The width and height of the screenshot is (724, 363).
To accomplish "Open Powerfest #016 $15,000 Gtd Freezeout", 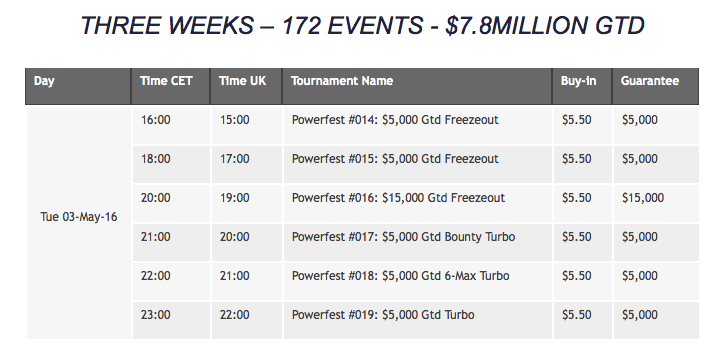I will 398,198.
